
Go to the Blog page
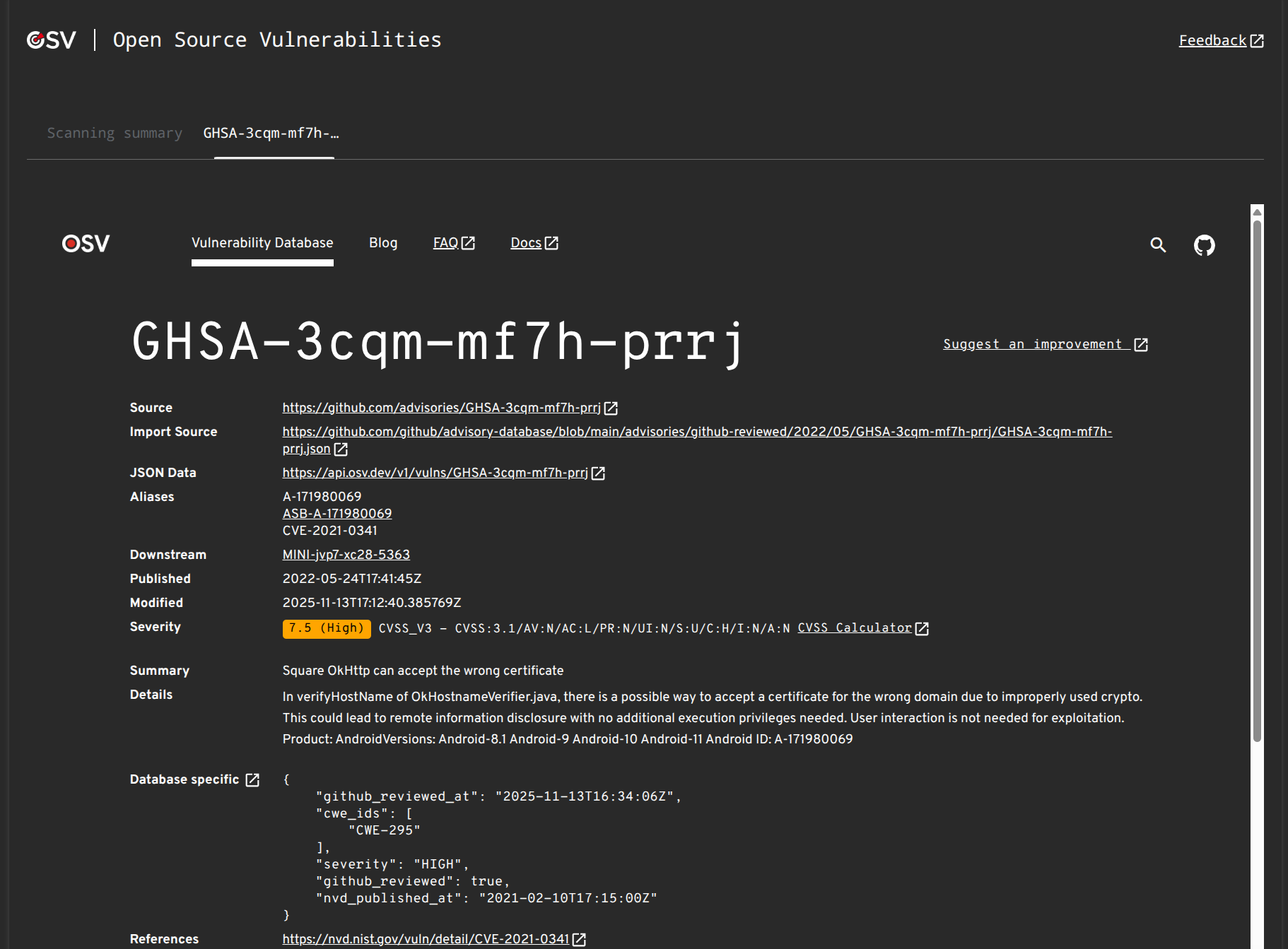(x=383, y=243)
